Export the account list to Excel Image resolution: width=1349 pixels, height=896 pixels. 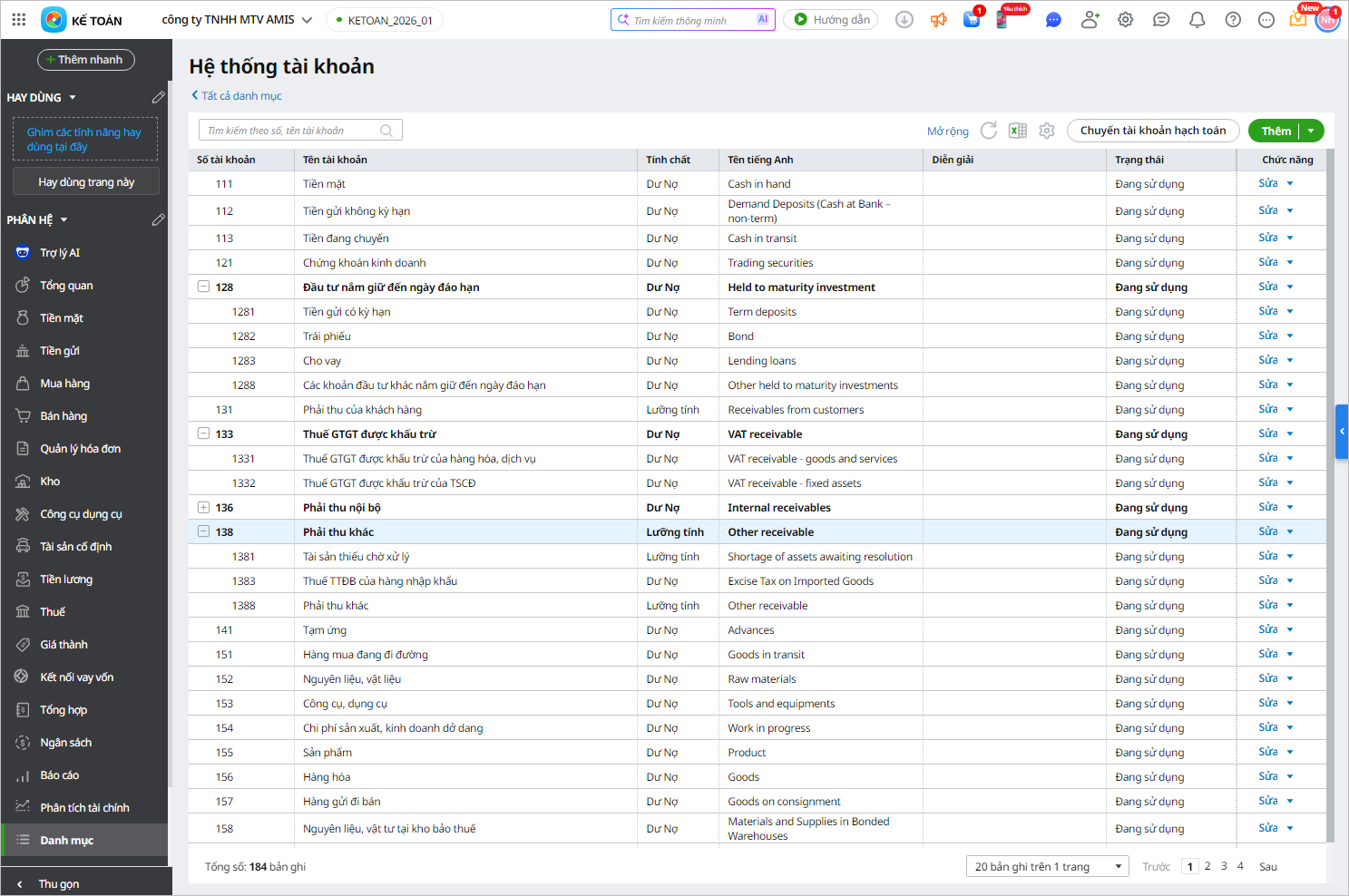1018,131
